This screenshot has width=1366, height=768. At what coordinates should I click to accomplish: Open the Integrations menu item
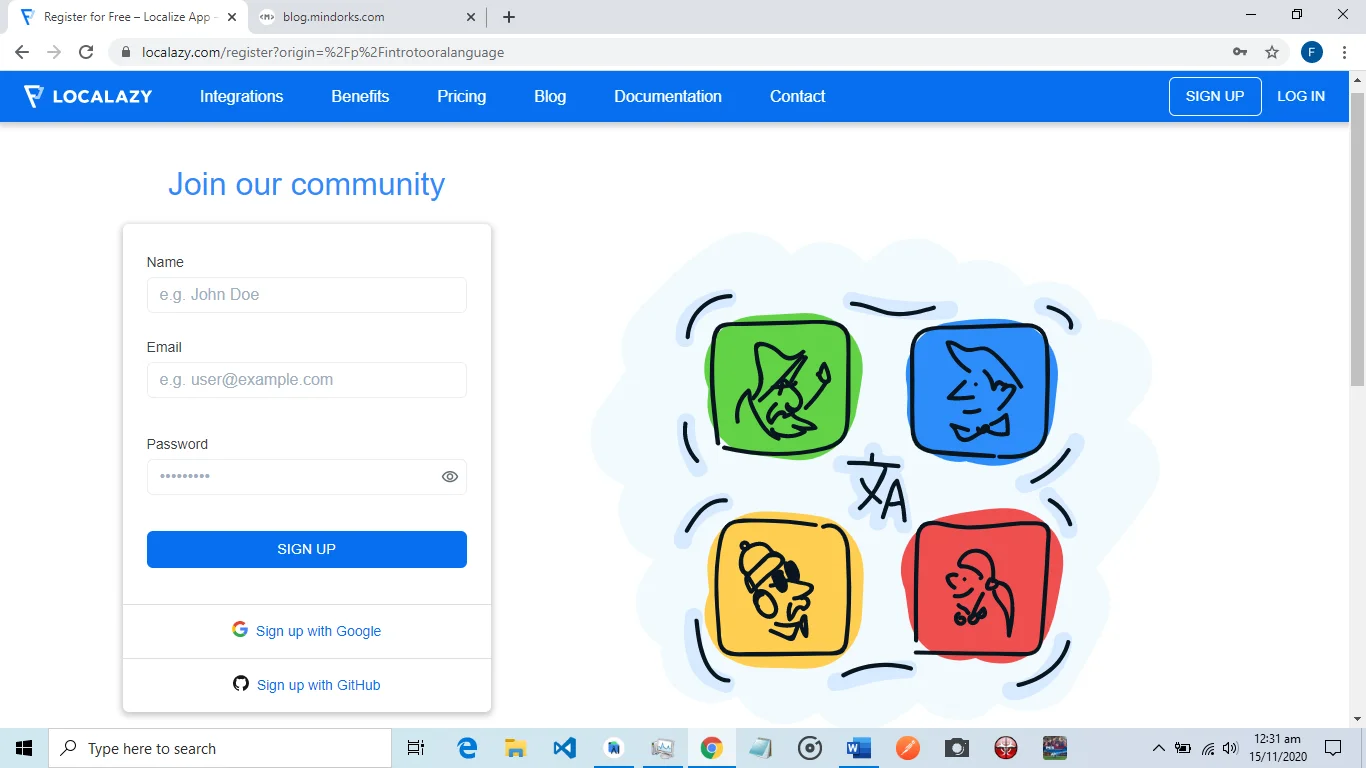click(x=241, y=96)
